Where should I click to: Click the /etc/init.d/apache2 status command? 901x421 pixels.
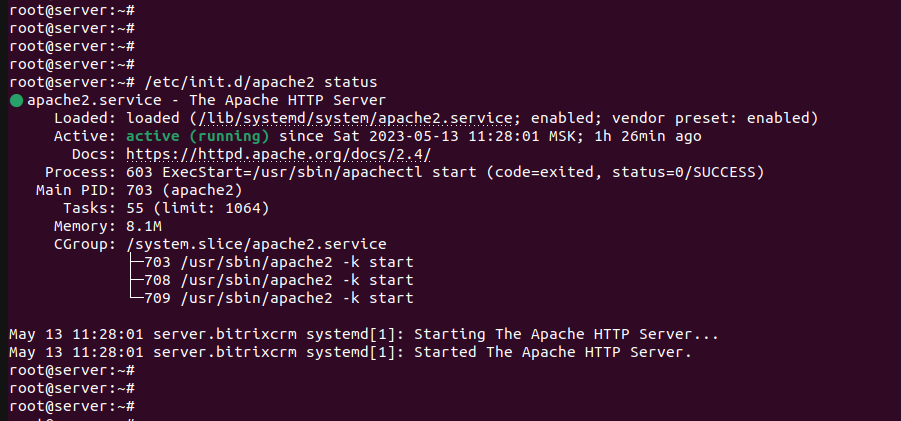pyautogui.click(x=261, y=82)
